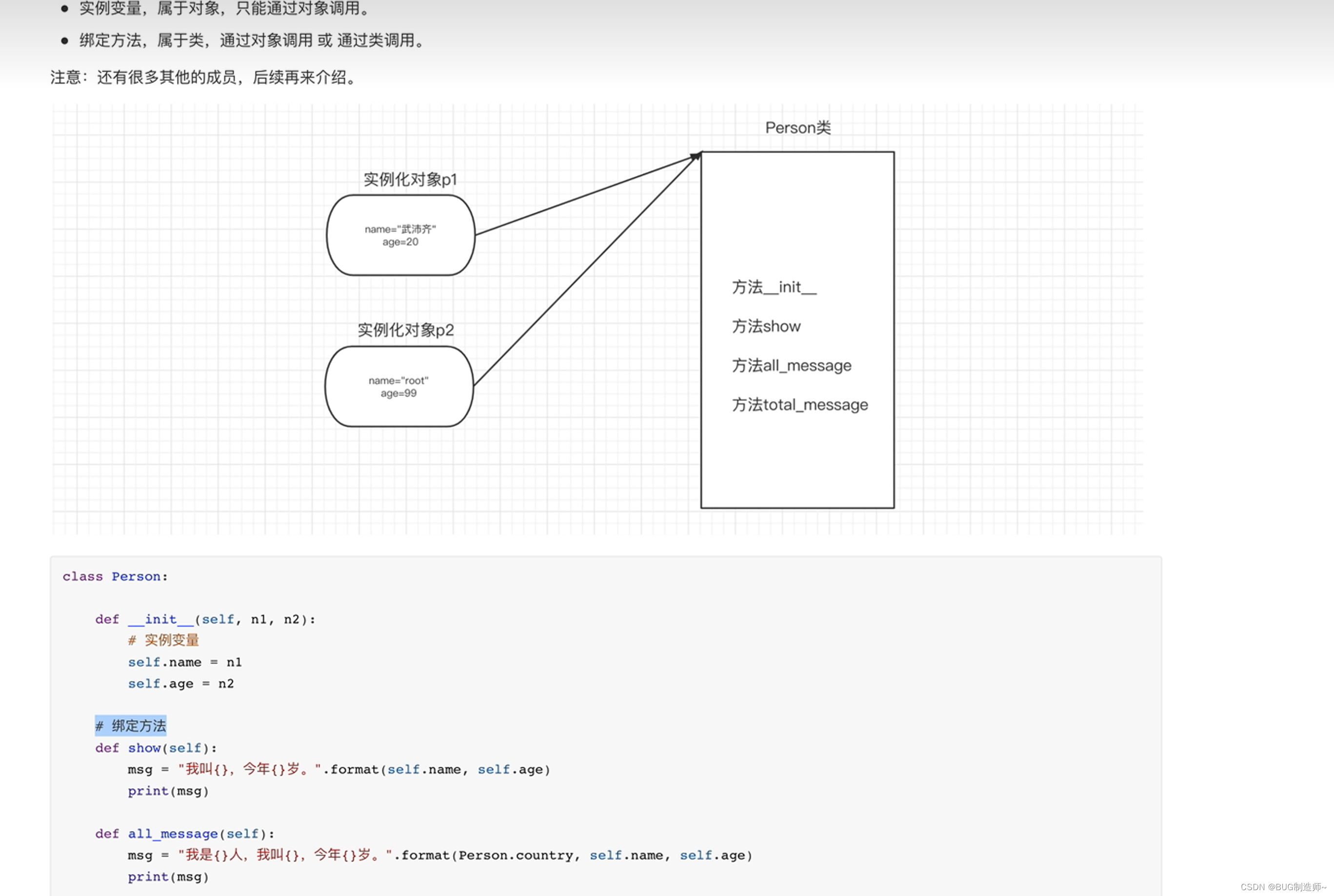Viewport: 1334px width, 896px height.
Task: Click the 注意 note line
Action: (x=202, y=78)
